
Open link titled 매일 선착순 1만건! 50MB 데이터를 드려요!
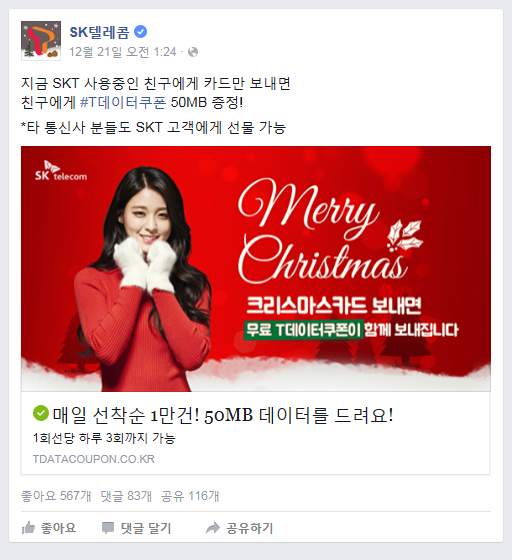point(223,415)
